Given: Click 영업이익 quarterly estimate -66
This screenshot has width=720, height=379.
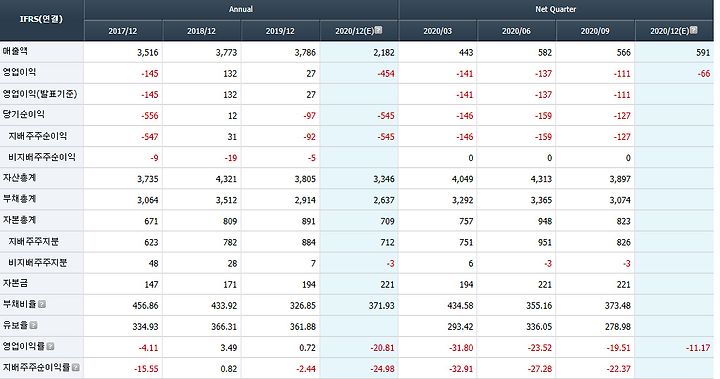Looking at the screenshot, I should coord(704,74).
